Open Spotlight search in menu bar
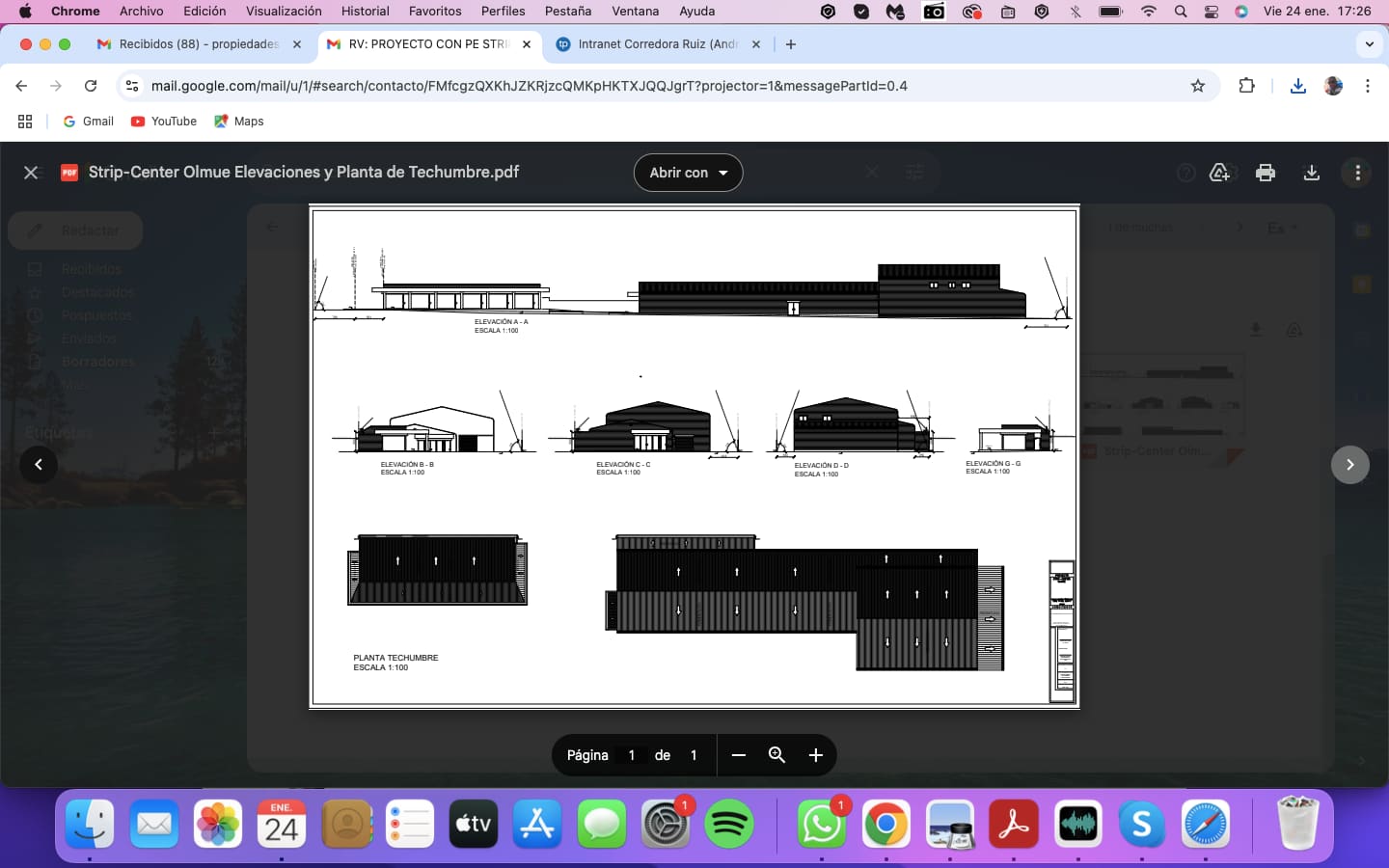 tap(1181, 11)
